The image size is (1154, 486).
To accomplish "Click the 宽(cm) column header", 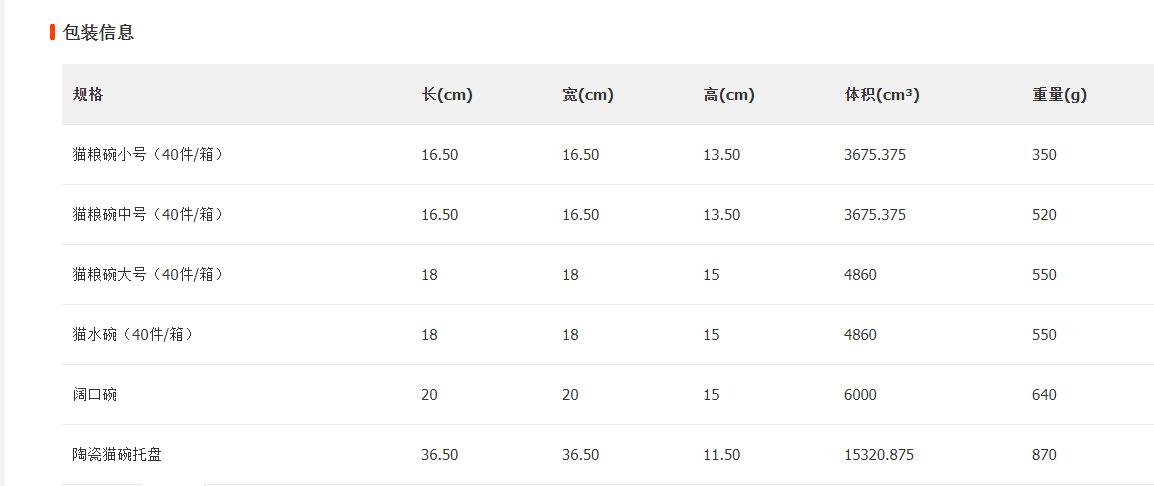I will point(588,94).
